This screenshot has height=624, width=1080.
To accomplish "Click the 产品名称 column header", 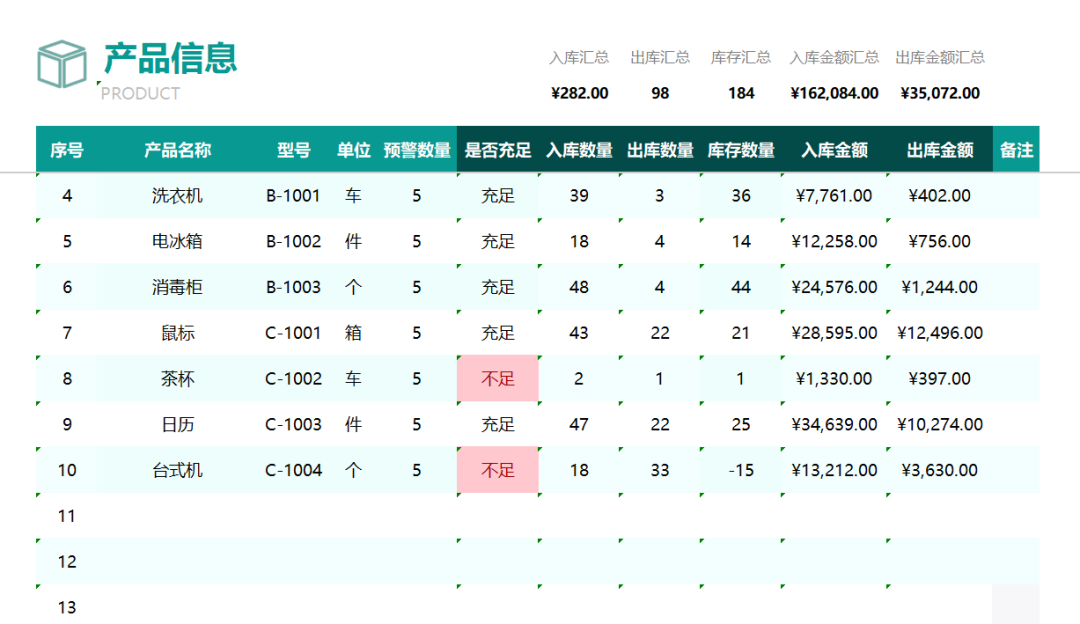I will pos(177,150).
